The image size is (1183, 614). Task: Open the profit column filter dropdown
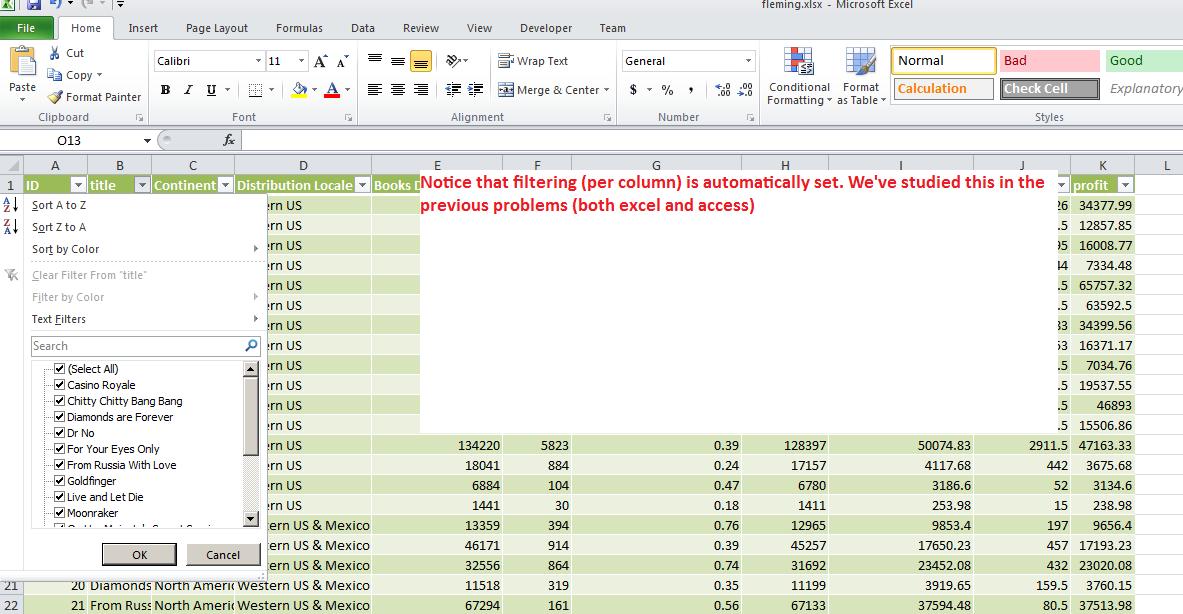pos(1126,185)
